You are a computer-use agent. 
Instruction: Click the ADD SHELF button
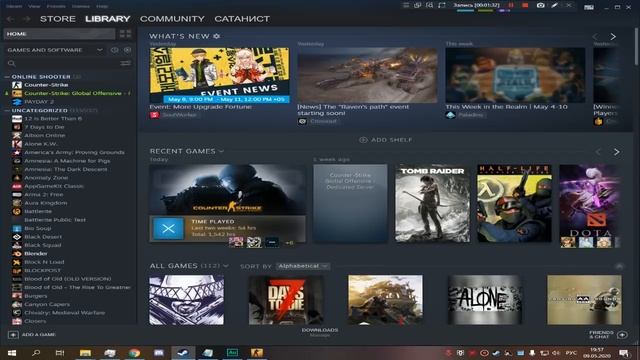pos(386,140)
